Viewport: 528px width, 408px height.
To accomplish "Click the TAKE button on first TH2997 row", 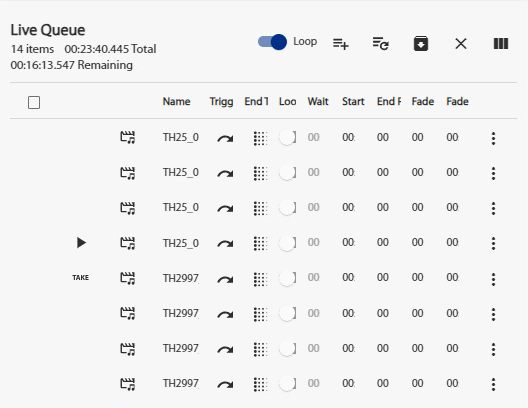I will pyautogui.click(x=80, y=278).
